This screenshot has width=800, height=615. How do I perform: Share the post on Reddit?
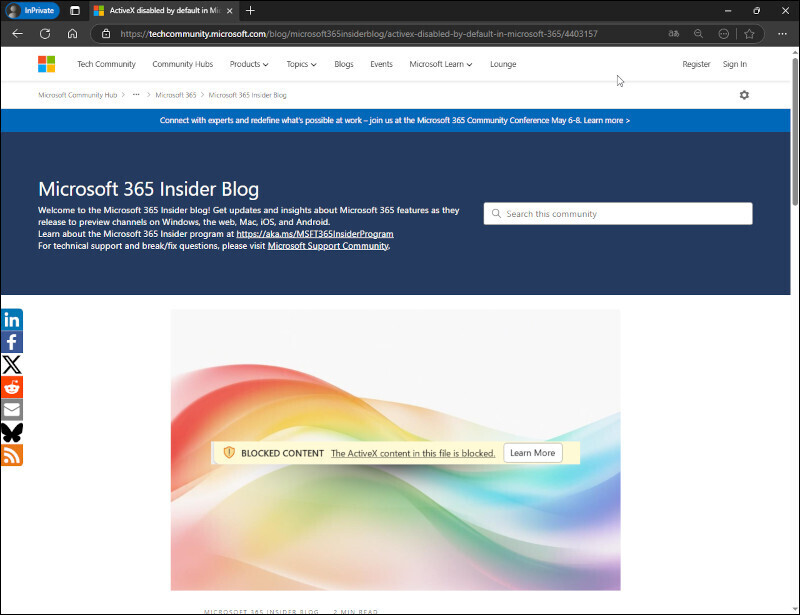point(12,387)
